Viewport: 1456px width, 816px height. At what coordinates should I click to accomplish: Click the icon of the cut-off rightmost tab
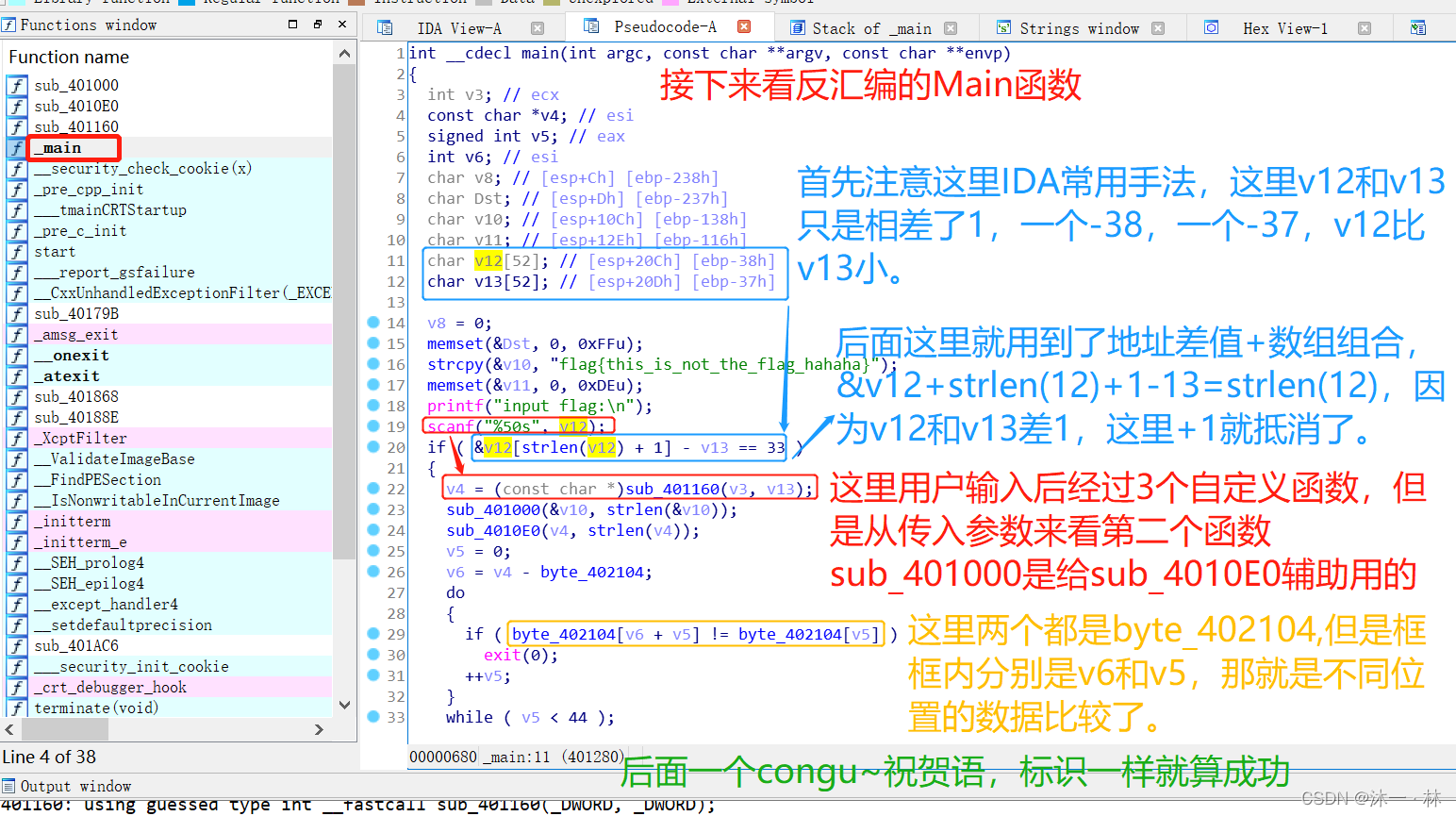coord(1418,28)
